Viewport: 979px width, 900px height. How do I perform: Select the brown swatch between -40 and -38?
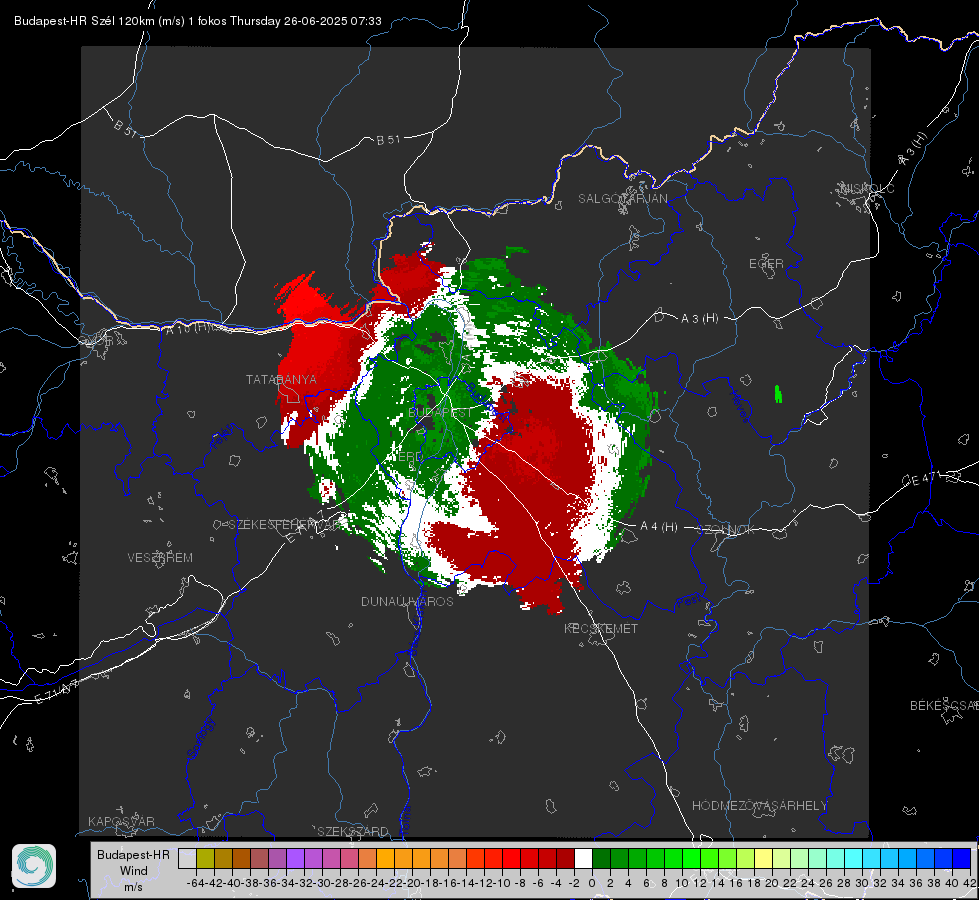click(x=241, y=859)
